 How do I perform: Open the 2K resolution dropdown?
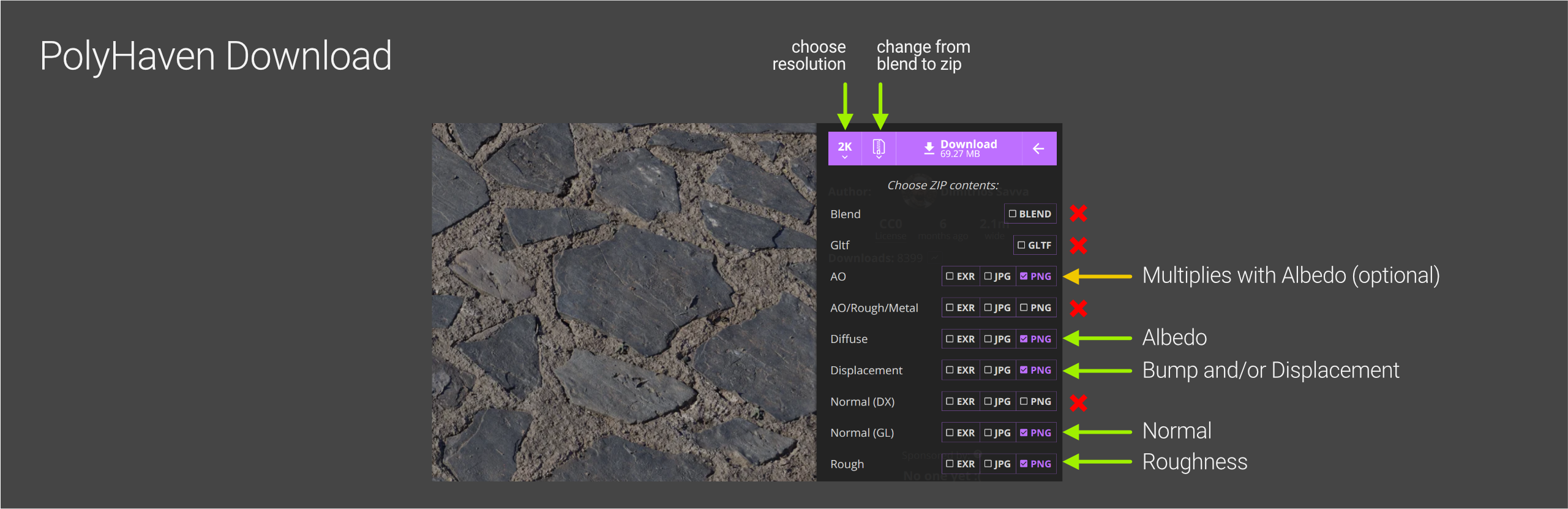(x=844, y=148)
